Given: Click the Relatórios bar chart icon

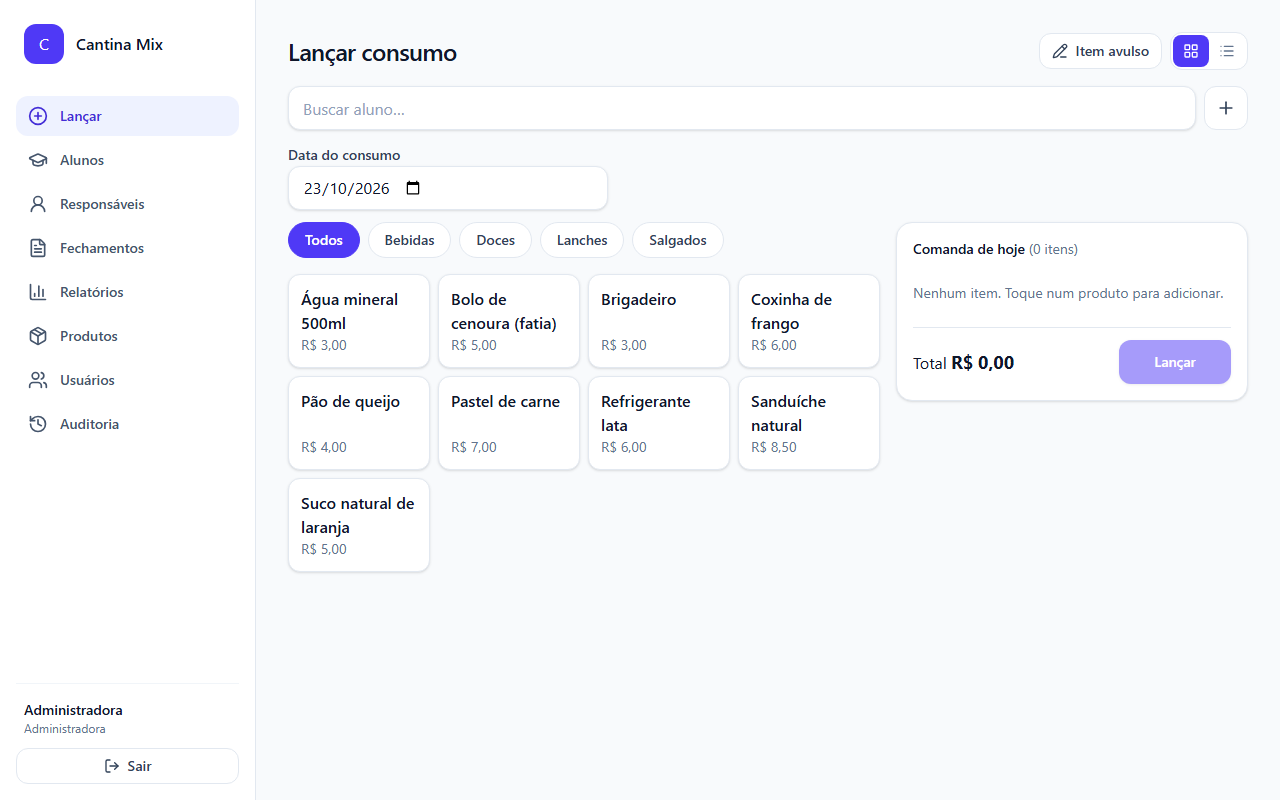Looking at the screenshot, I should click(38, 292).
